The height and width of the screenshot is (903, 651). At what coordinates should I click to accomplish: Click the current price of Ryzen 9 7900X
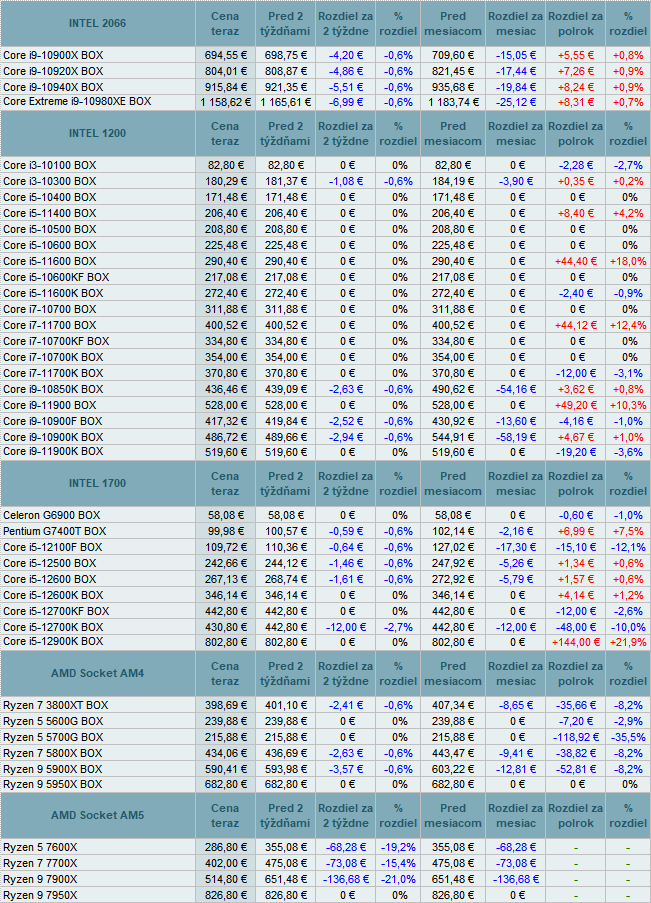click(x=225, y=879)
